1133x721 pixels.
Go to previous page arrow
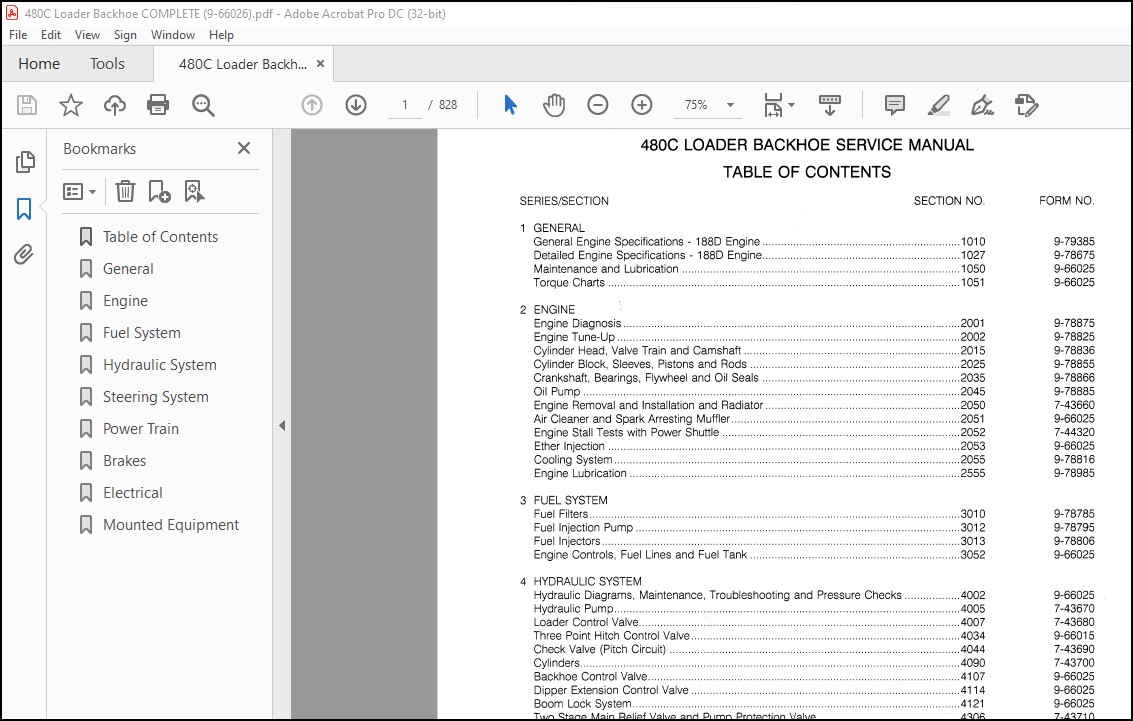312,105
